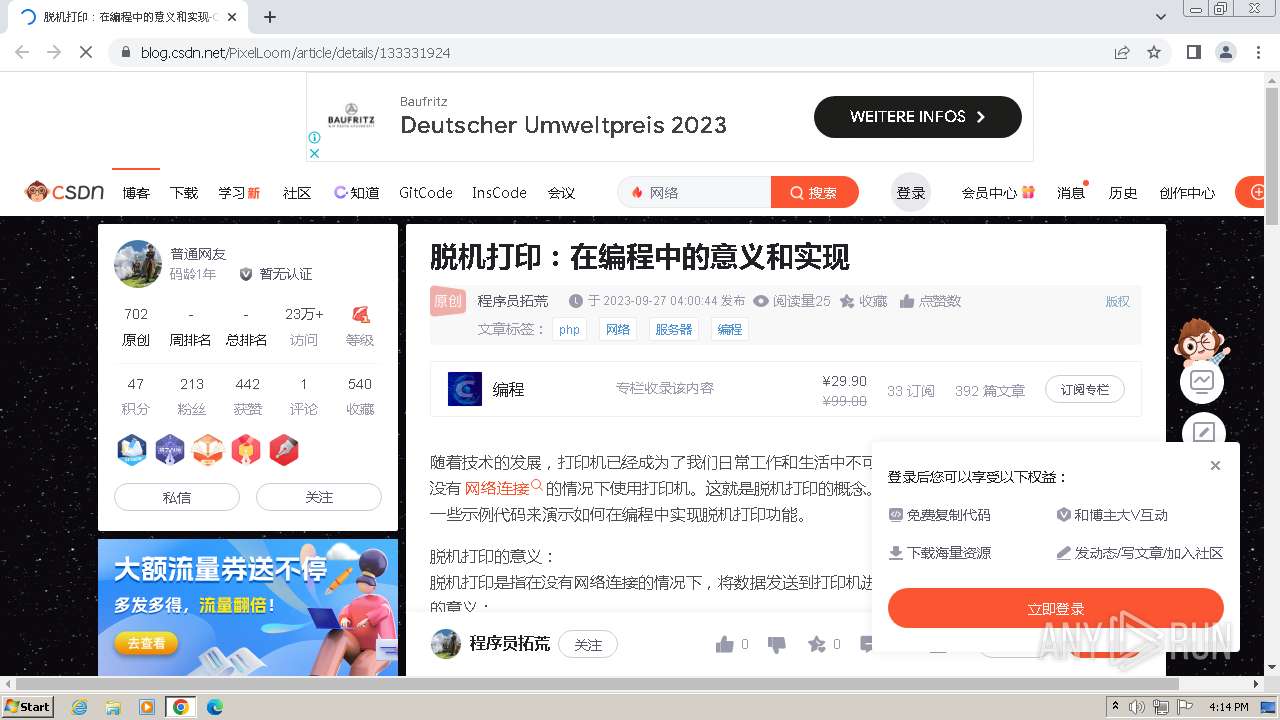
Task: Click the 立即登录 button
Action: [1056, 608]
